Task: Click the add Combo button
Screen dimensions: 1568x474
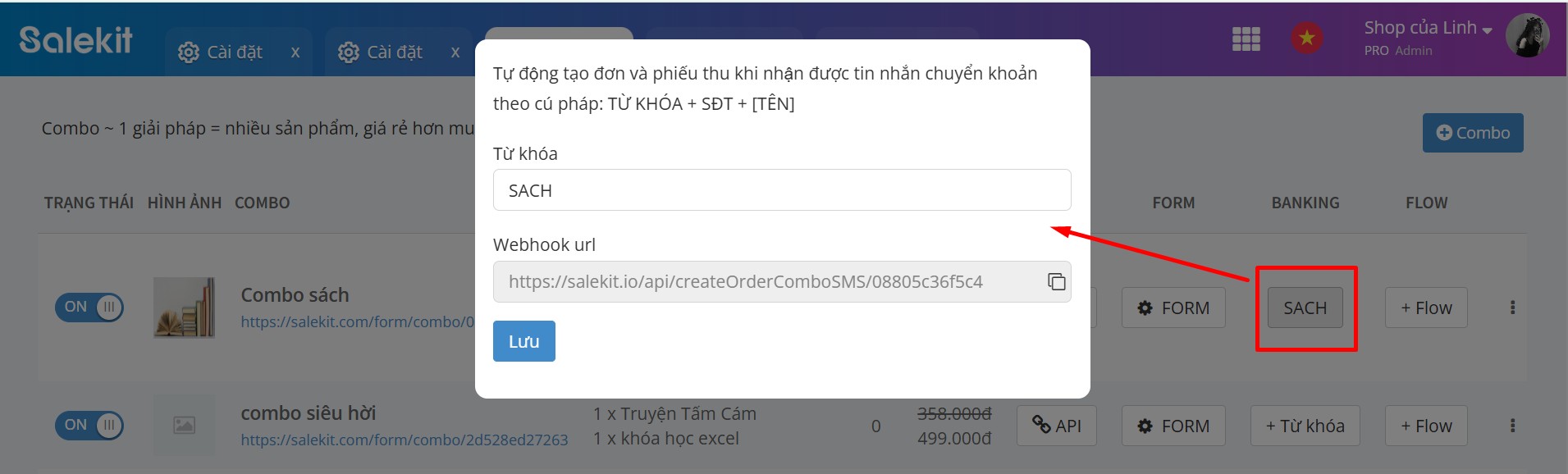Action: pos(1472,133)
